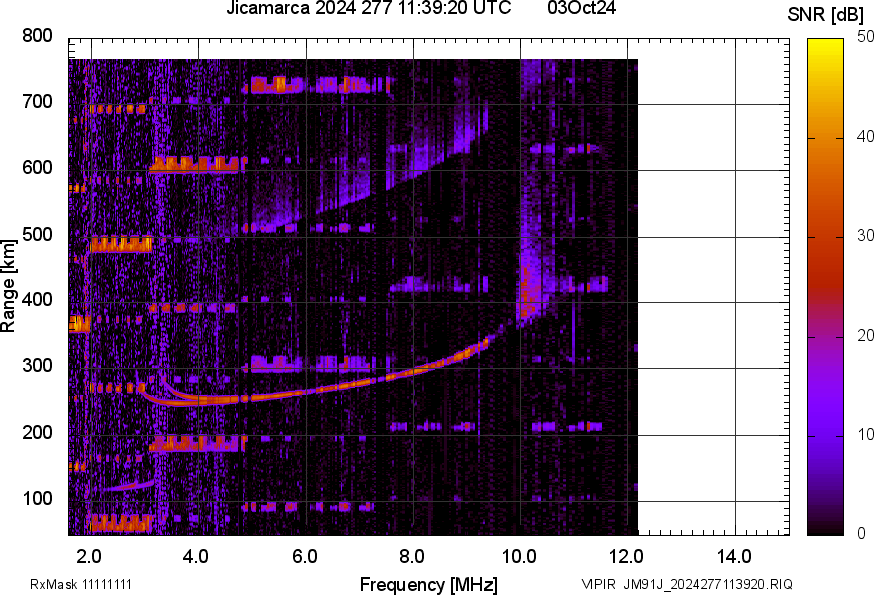The height and width of the screenshot is (595, 874).
Task: Click the range tick label '300'
Action: (37, 366)
